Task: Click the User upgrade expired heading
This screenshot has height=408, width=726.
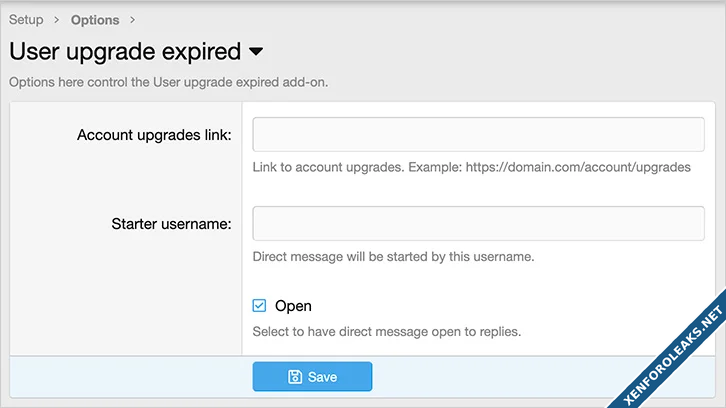Action: [125, 51]
